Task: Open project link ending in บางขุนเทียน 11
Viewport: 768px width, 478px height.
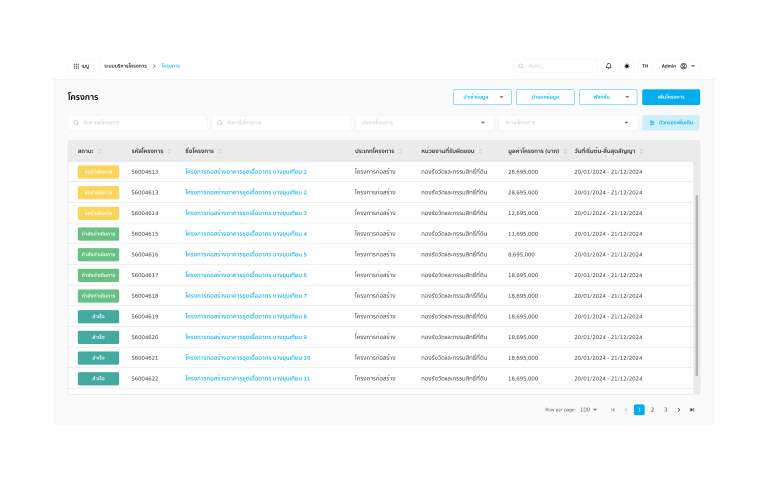Action: pos(248,379)
